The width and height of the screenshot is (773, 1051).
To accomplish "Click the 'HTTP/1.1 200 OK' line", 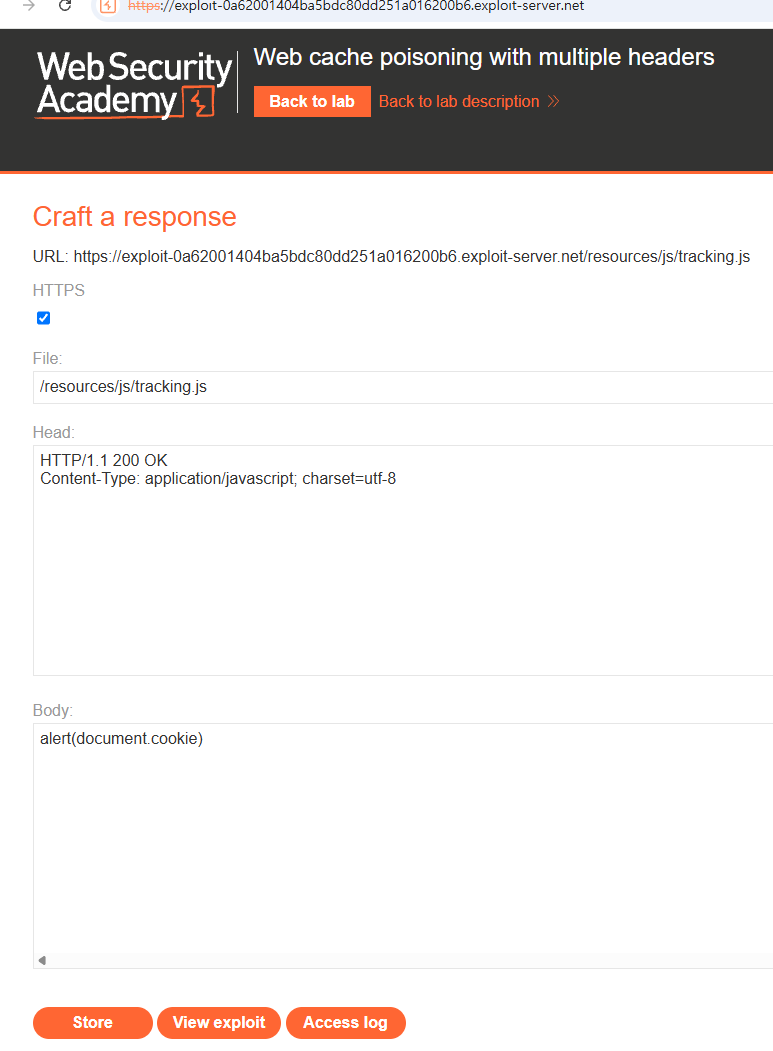I will tap(104, 460).
